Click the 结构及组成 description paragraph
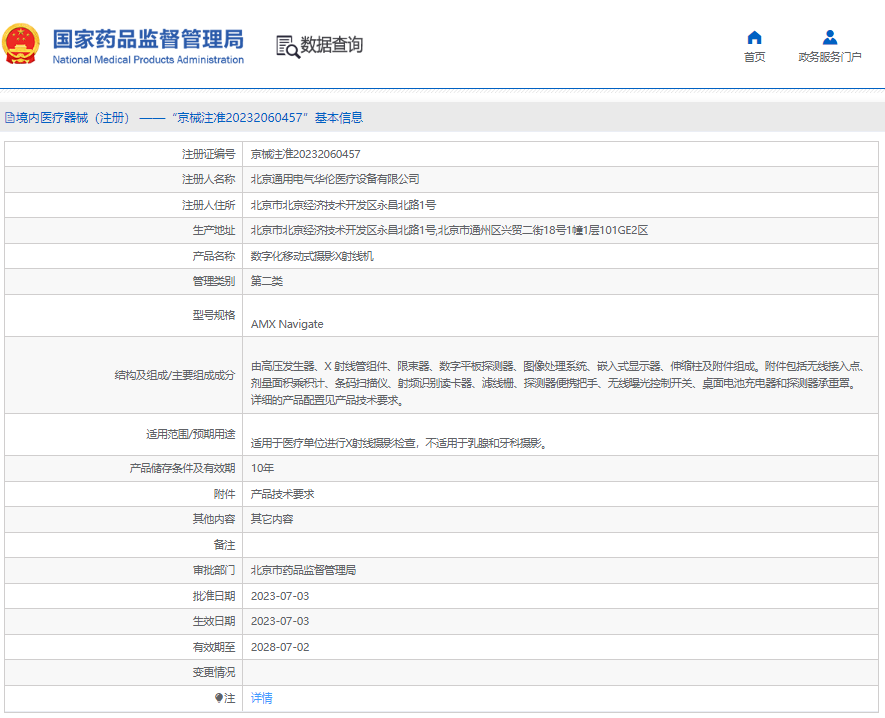The height and width of the screenshot is (718, 885). 557,383
